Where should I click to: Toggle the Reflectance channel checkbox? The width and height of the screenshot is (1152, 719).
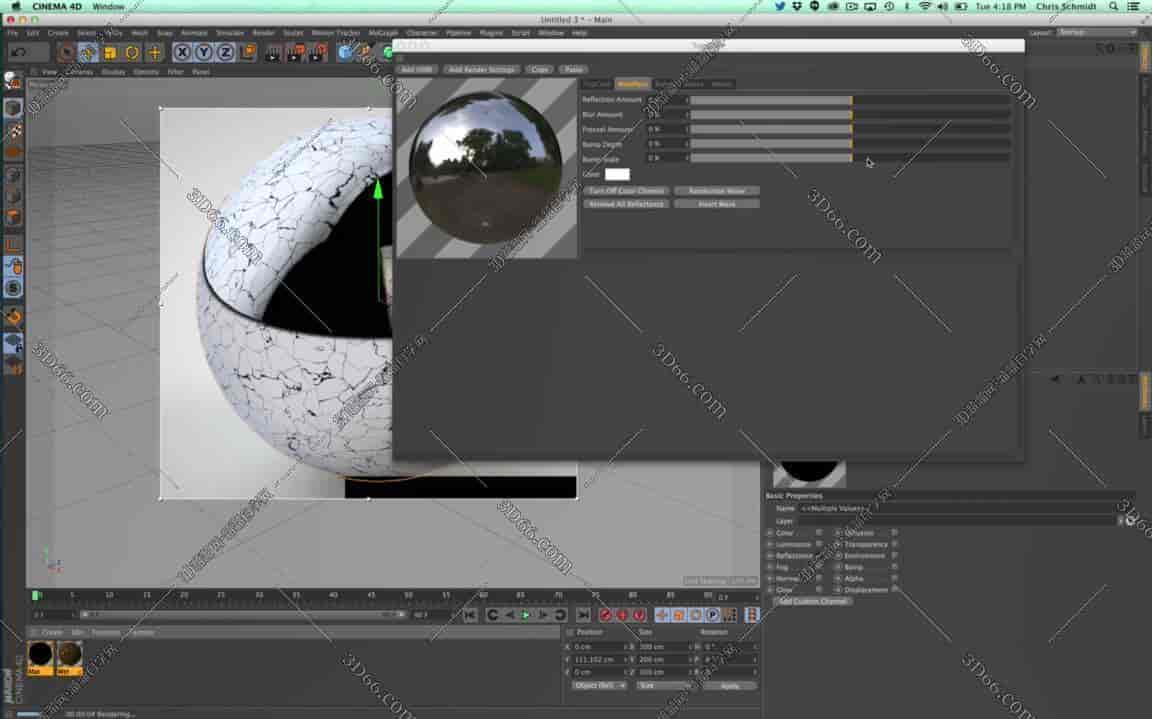[x=818, y=556]
